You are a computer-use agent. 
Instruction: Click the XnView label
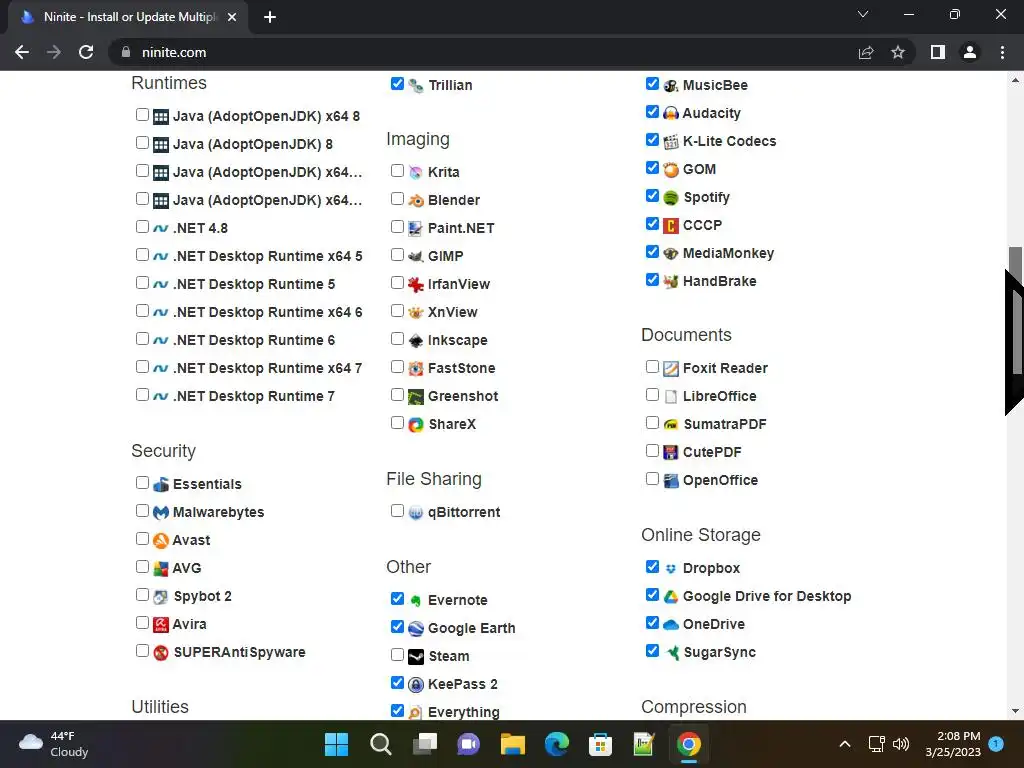[453, 312]
